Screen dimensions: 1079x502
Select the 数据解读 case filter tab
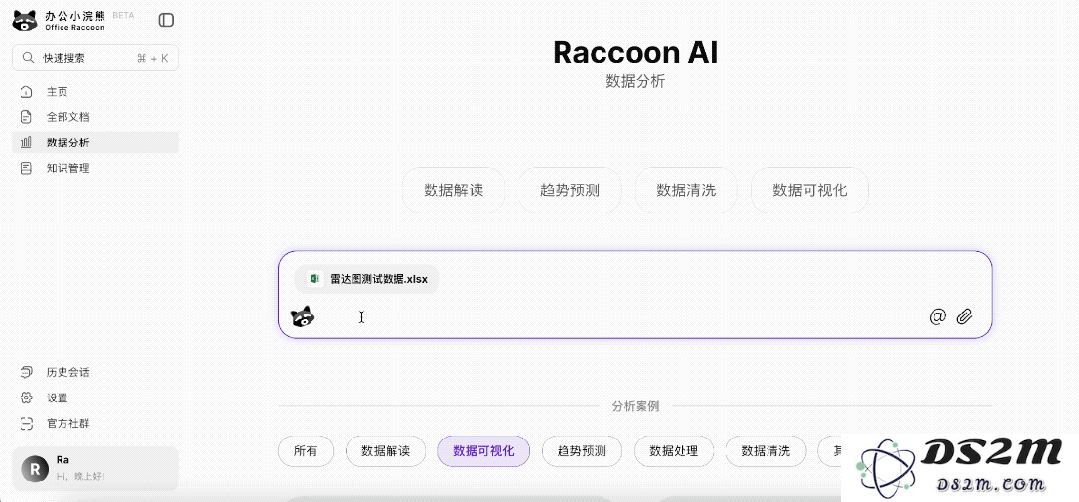tap(386, 451)
